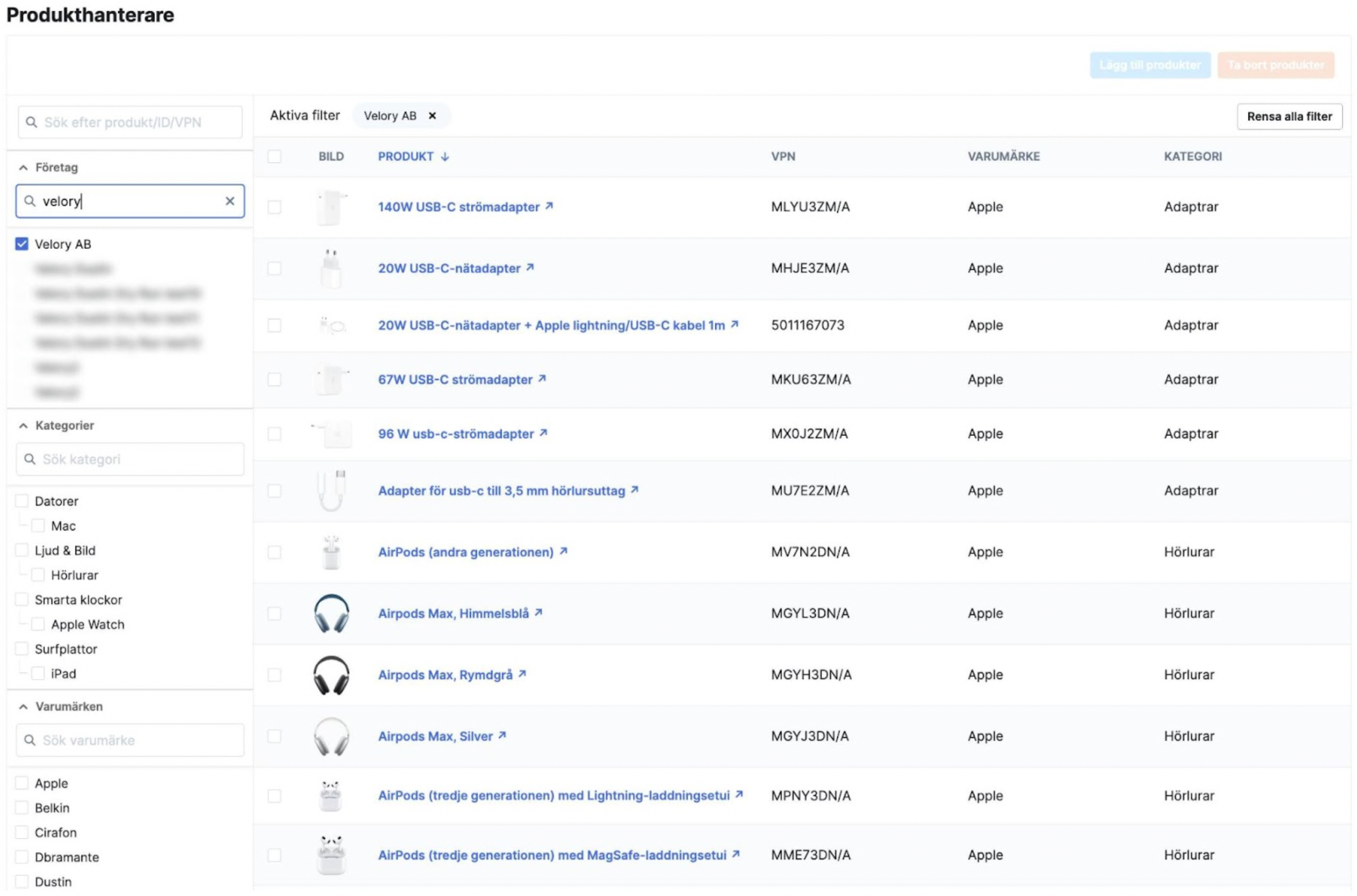Check the Ljud & Bild category checkbox
Screen dimensions: 1357x896
click(x=22, y=550)
